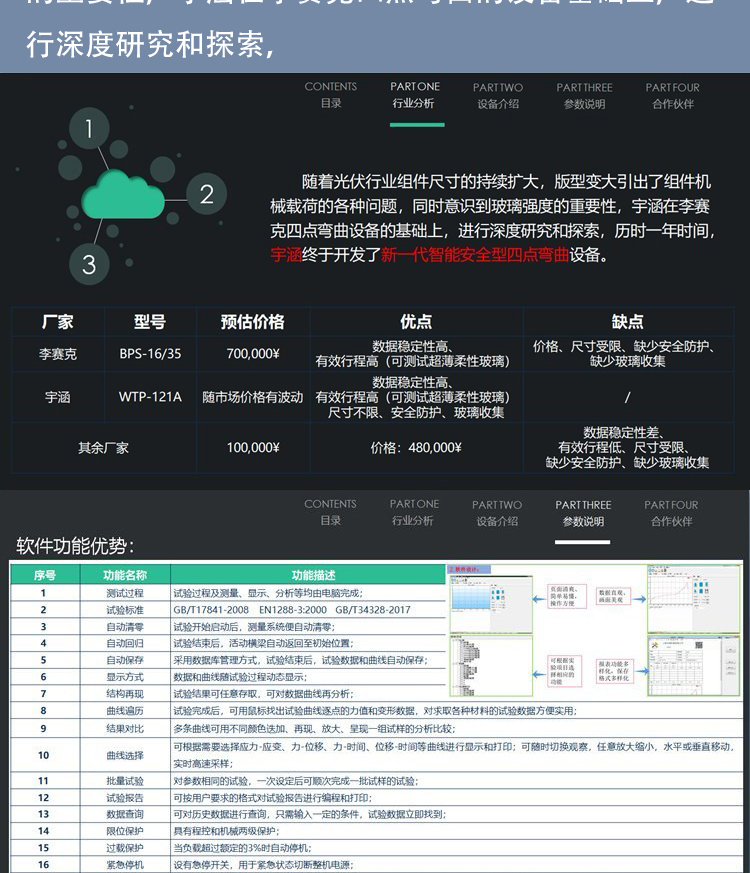Click the 其余厂家 cell
This screenshot has height=873, width=750.
[x=104, y=448]
